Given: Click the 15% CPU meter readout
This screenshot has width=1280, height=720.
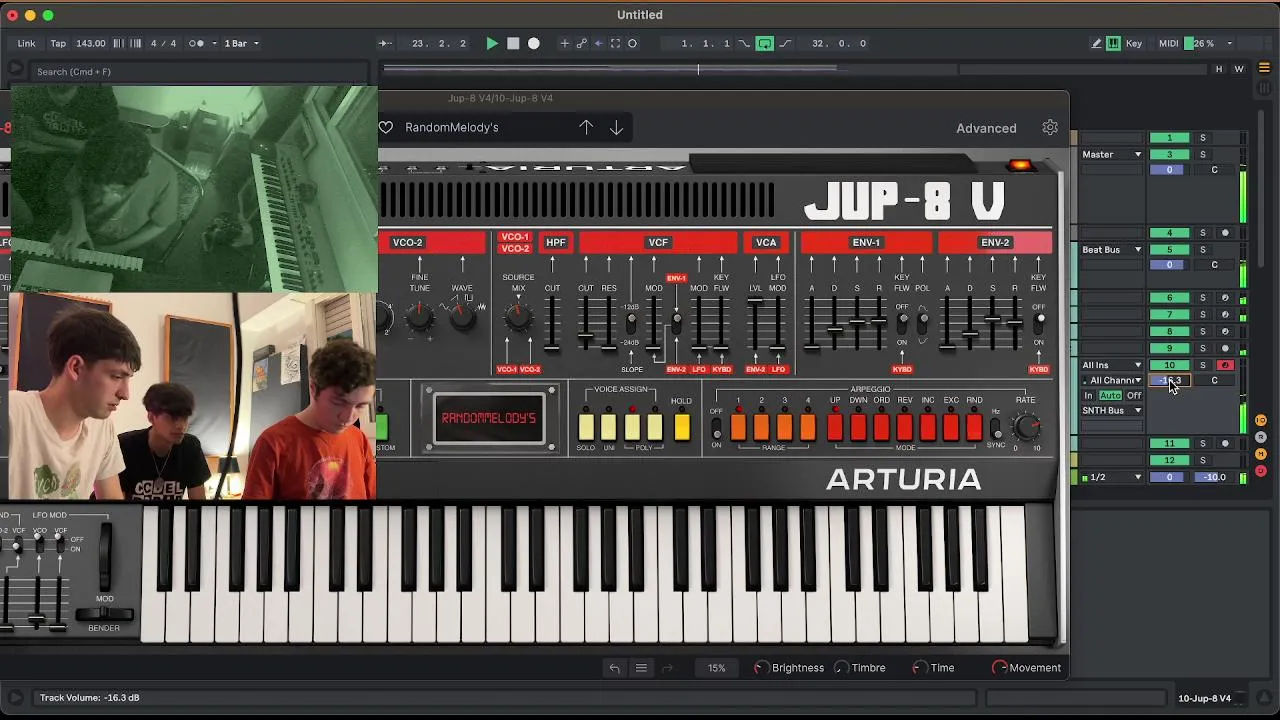Looking at the screenshot, I should 717,668.
